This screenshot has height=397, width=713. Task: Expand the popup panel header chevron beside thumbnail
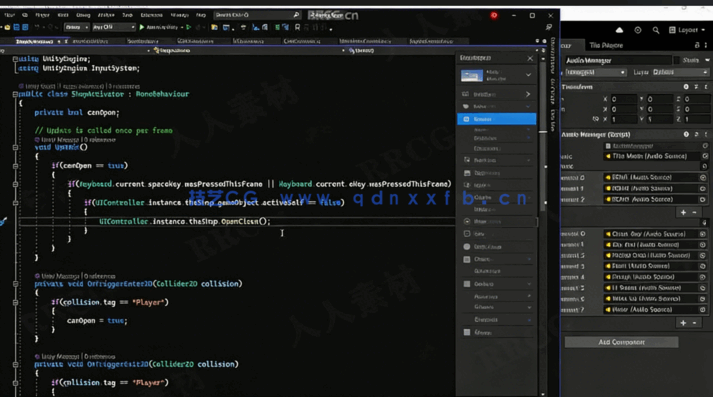528,75
